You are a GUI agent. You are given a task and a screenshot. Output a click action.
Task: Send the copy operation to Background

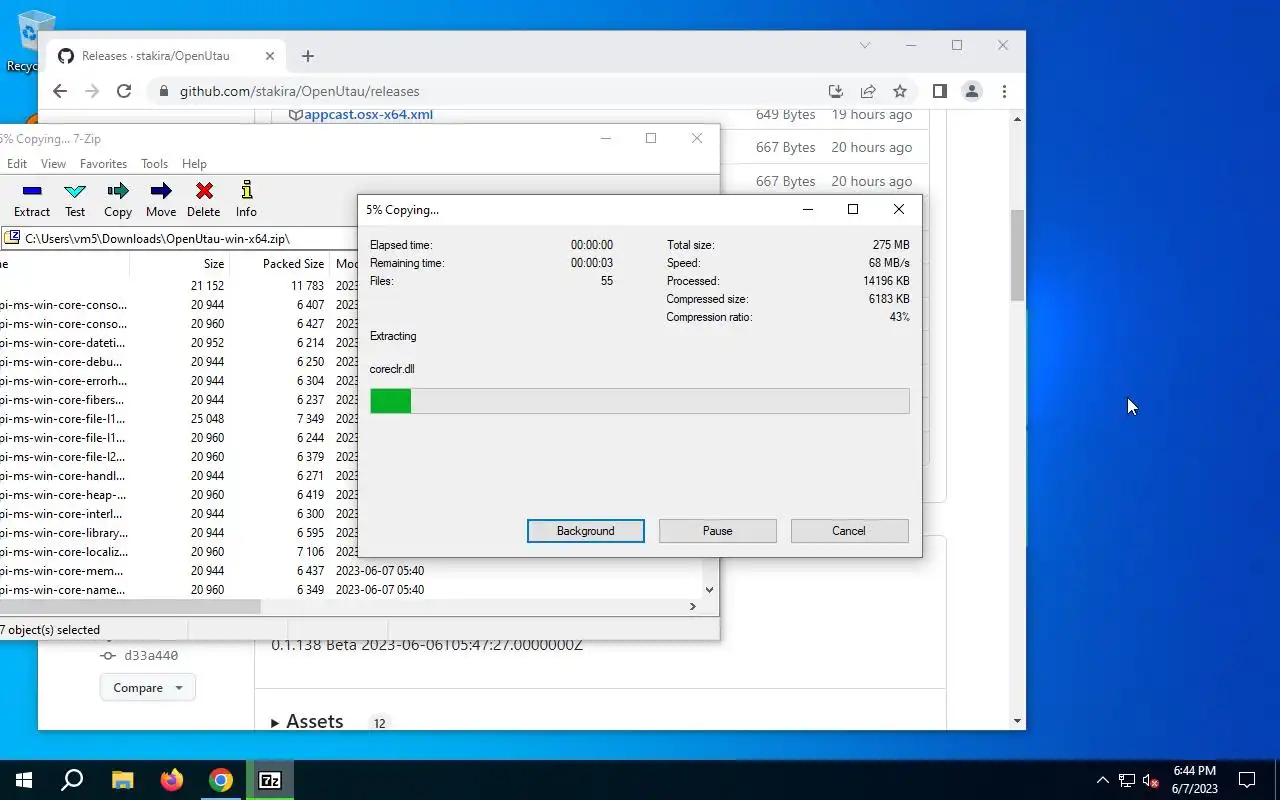click(x=586, y=531)
